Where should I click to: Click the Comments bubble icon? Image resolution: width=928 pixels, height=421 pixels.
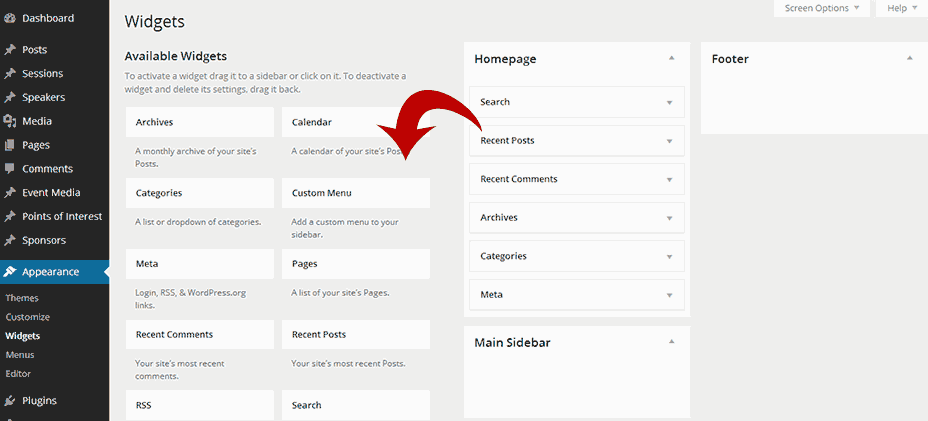click(x=9, y=169)
